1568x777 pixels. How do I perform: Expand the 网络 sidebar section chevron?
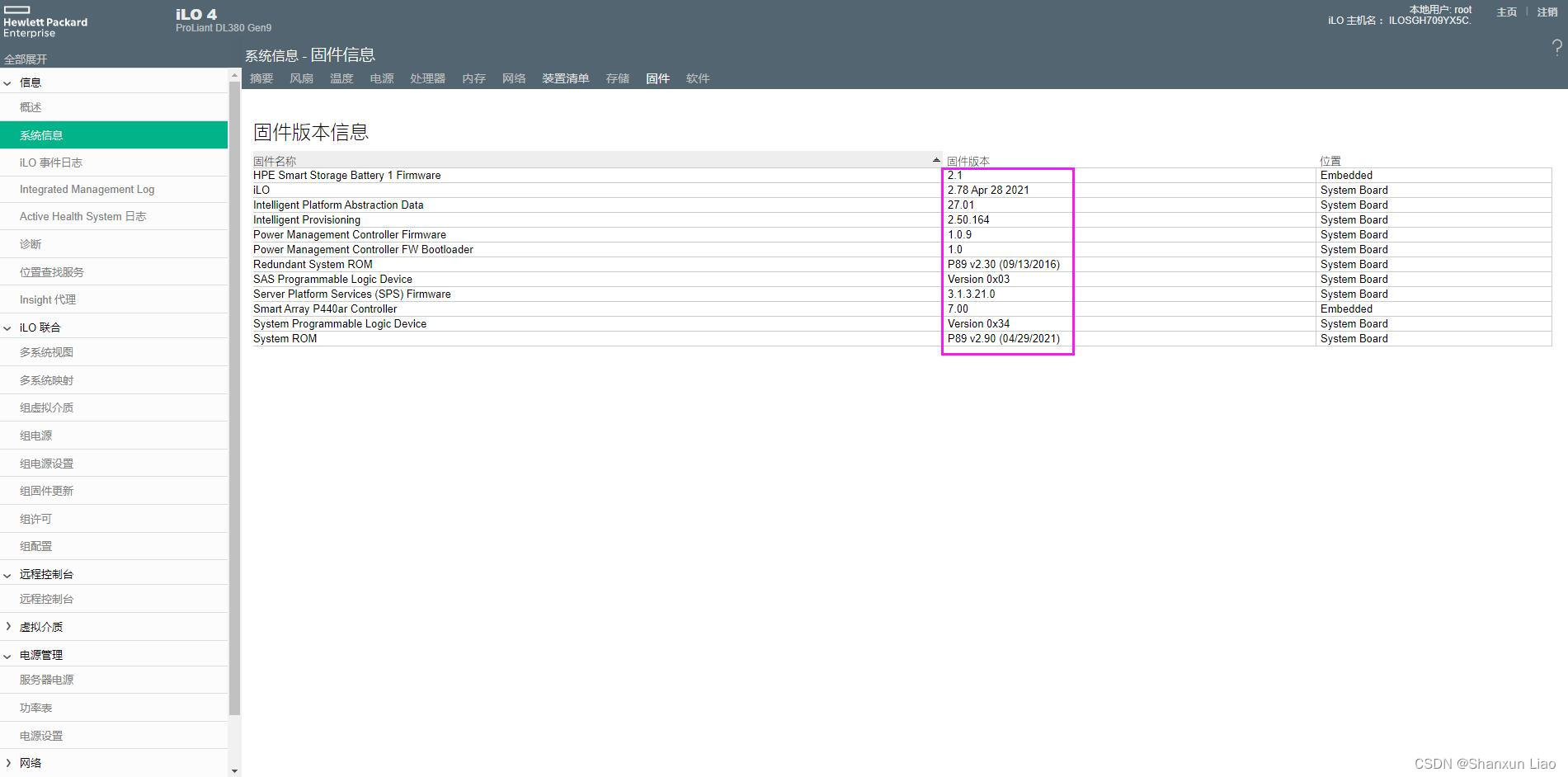(7, 763)
